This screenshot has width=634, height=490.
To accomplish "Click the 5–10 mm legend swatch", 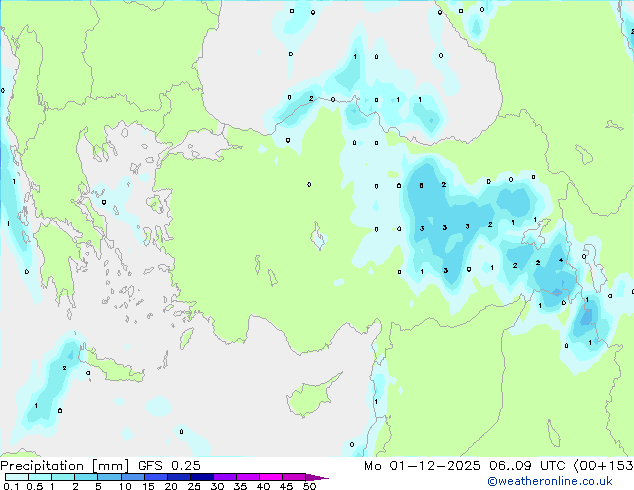I will point(109,477).
